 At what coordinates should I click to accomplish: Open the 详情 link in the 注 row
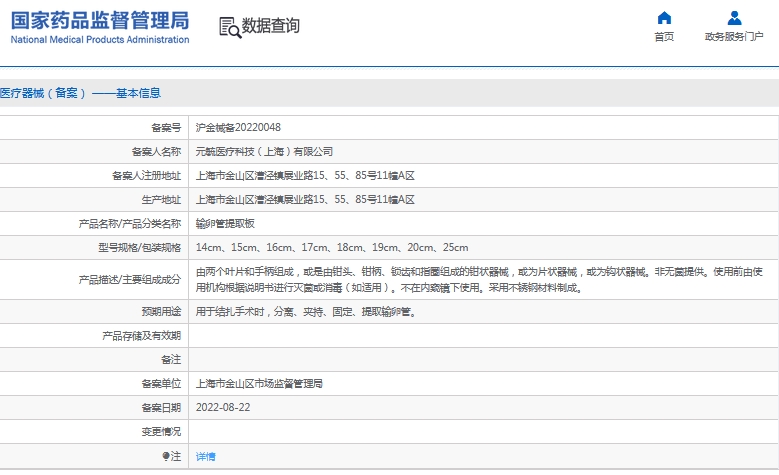206,456
